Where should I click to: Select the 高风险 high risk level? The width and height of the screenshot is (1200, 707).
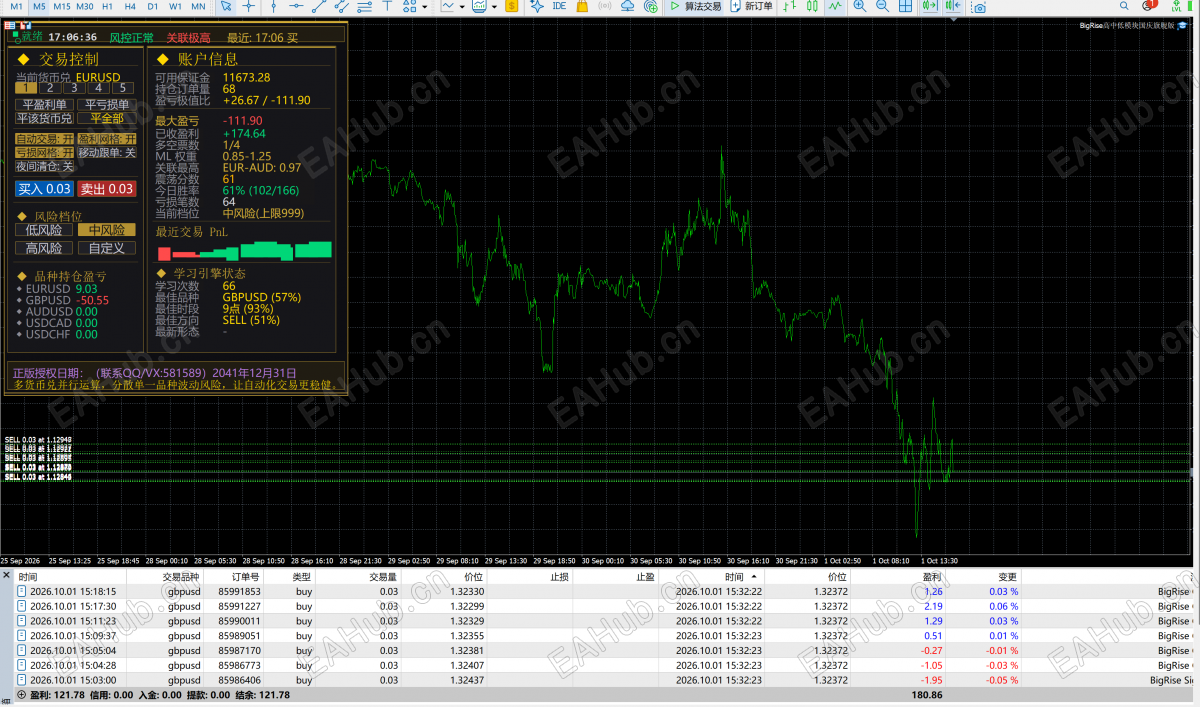pos(45,248)
